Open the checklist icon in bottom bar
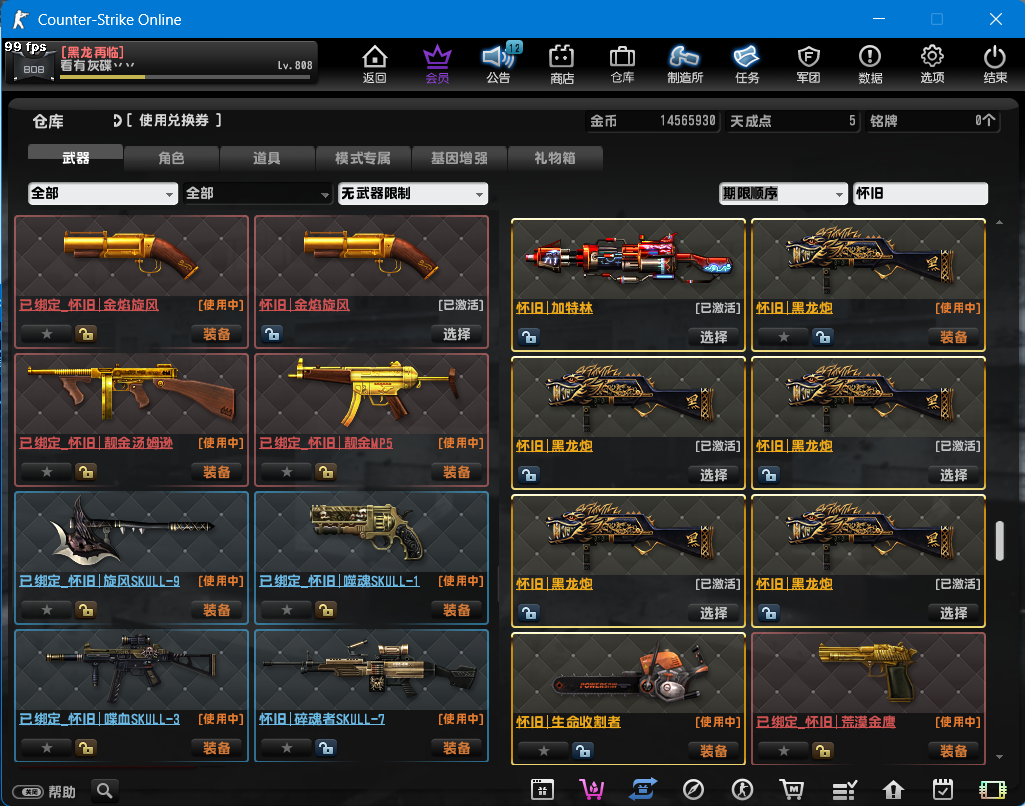1025x806 pixels. coord(844,790)
